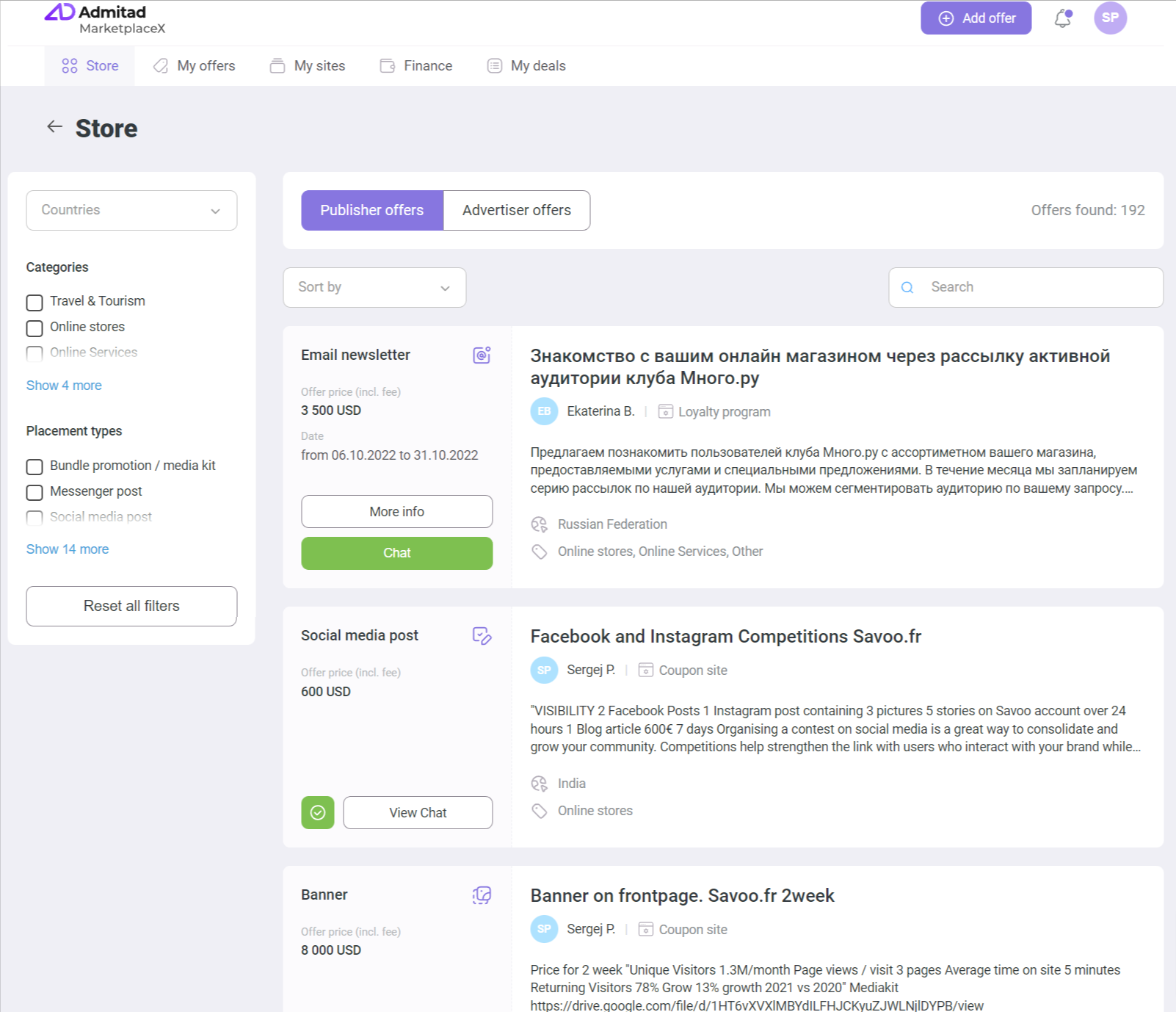Open the SP user avatar menu
The image size is (1176, 1012).
pos(1110,18)
